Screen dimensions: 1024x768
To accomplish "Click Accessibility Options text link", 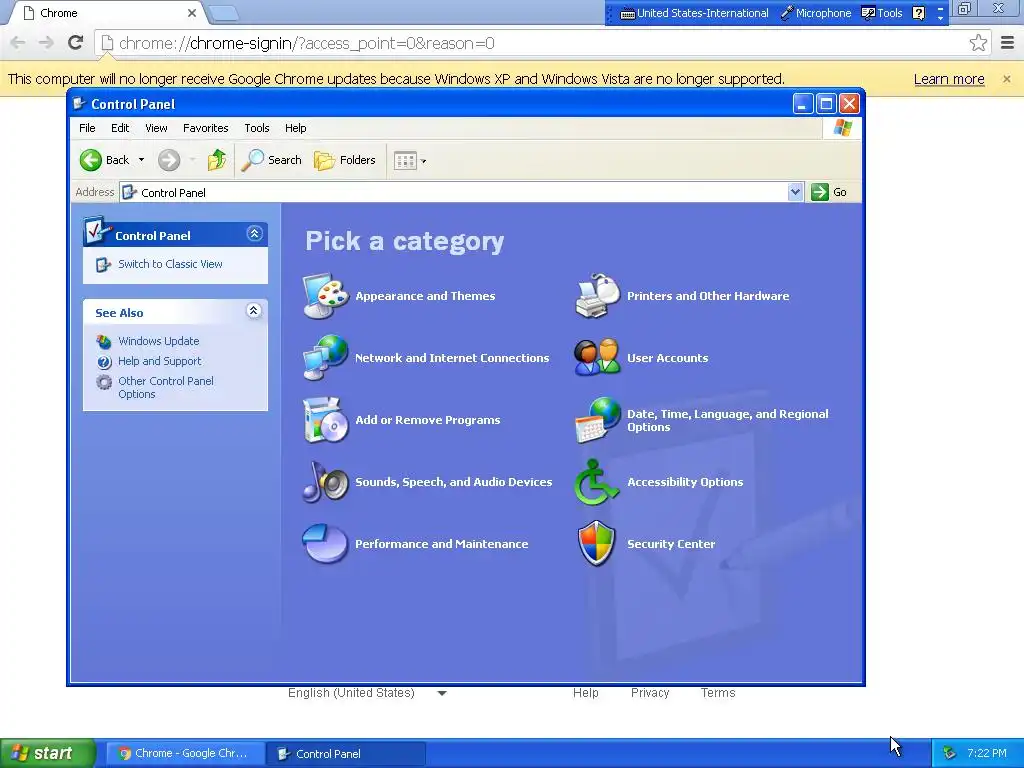I will point(685,482).
